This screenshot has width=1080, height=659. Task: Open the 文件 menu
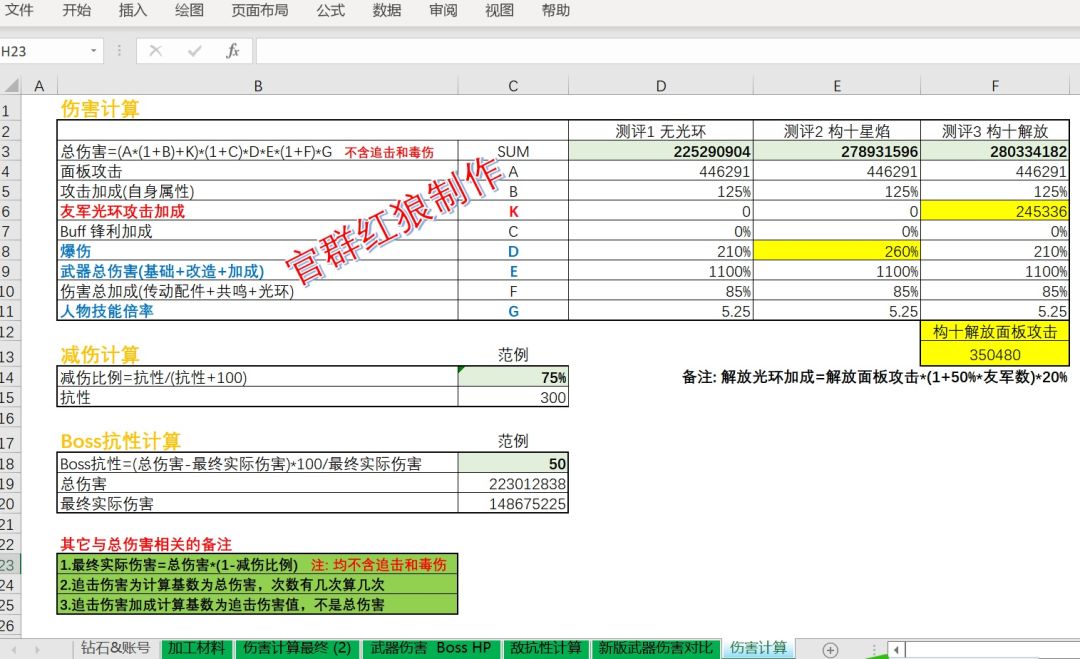(19, 10)
